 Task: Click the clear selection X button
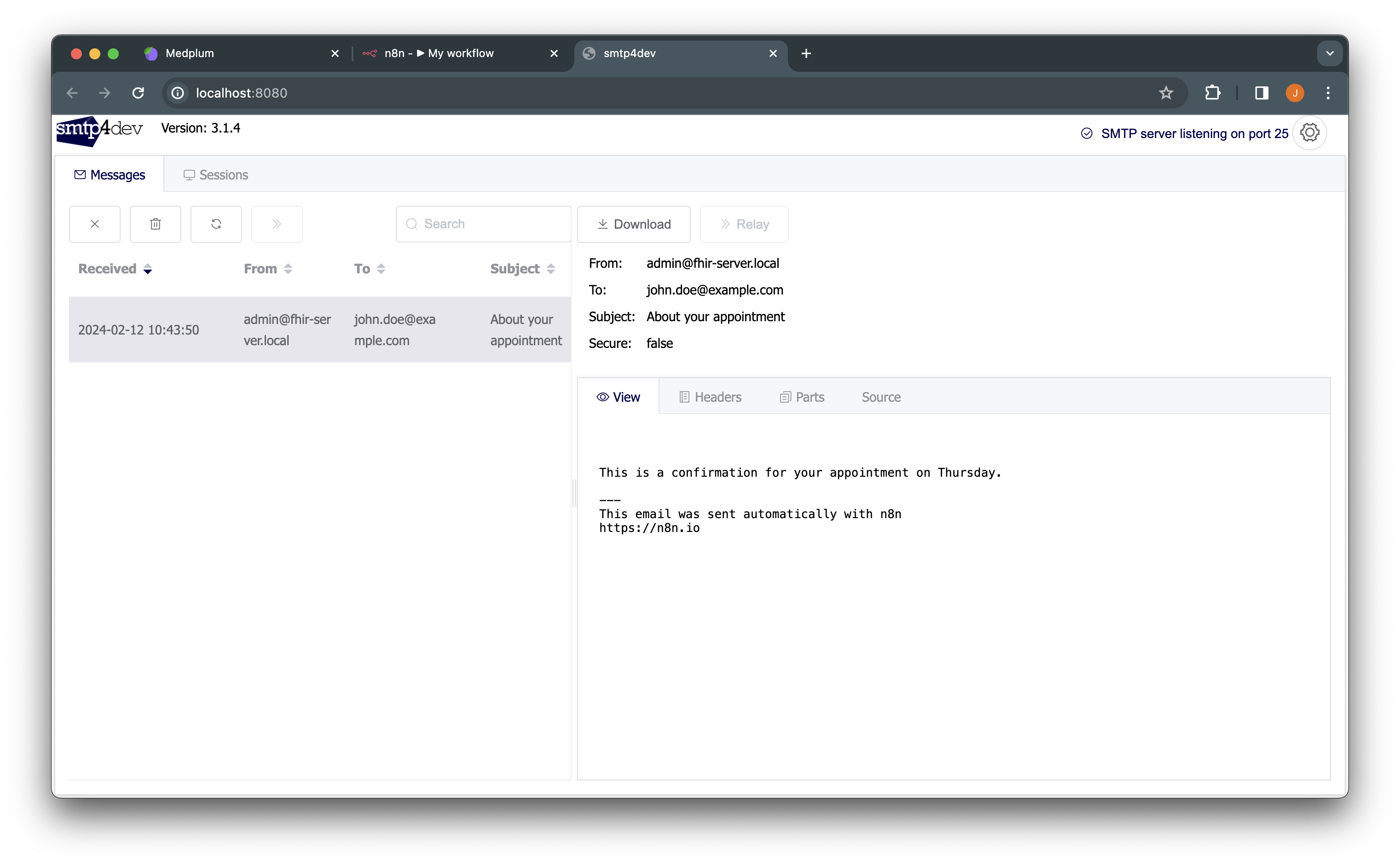(x=94, y=224)
